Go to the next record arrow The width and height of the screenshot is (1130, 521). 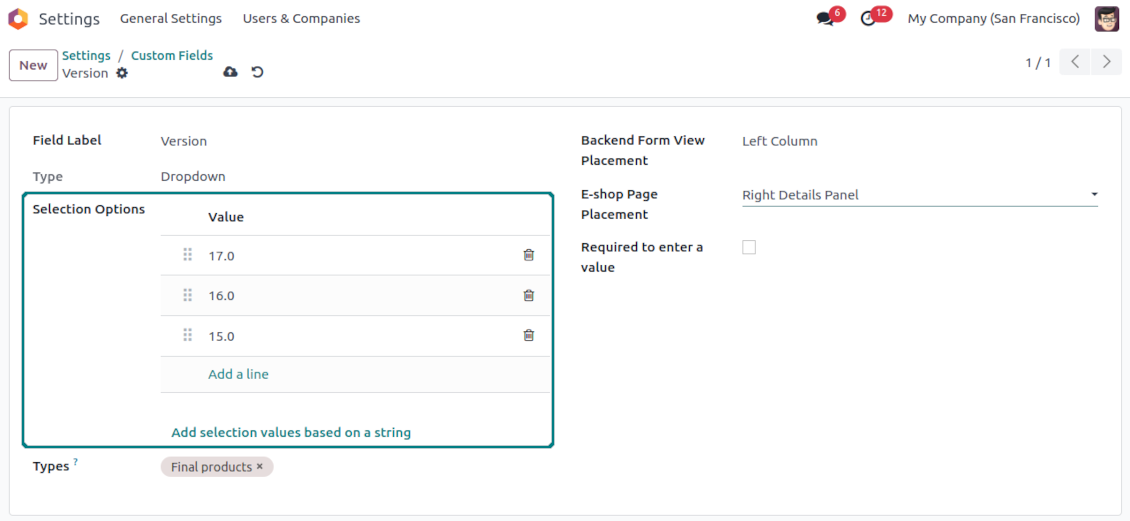pos(1106,62)
